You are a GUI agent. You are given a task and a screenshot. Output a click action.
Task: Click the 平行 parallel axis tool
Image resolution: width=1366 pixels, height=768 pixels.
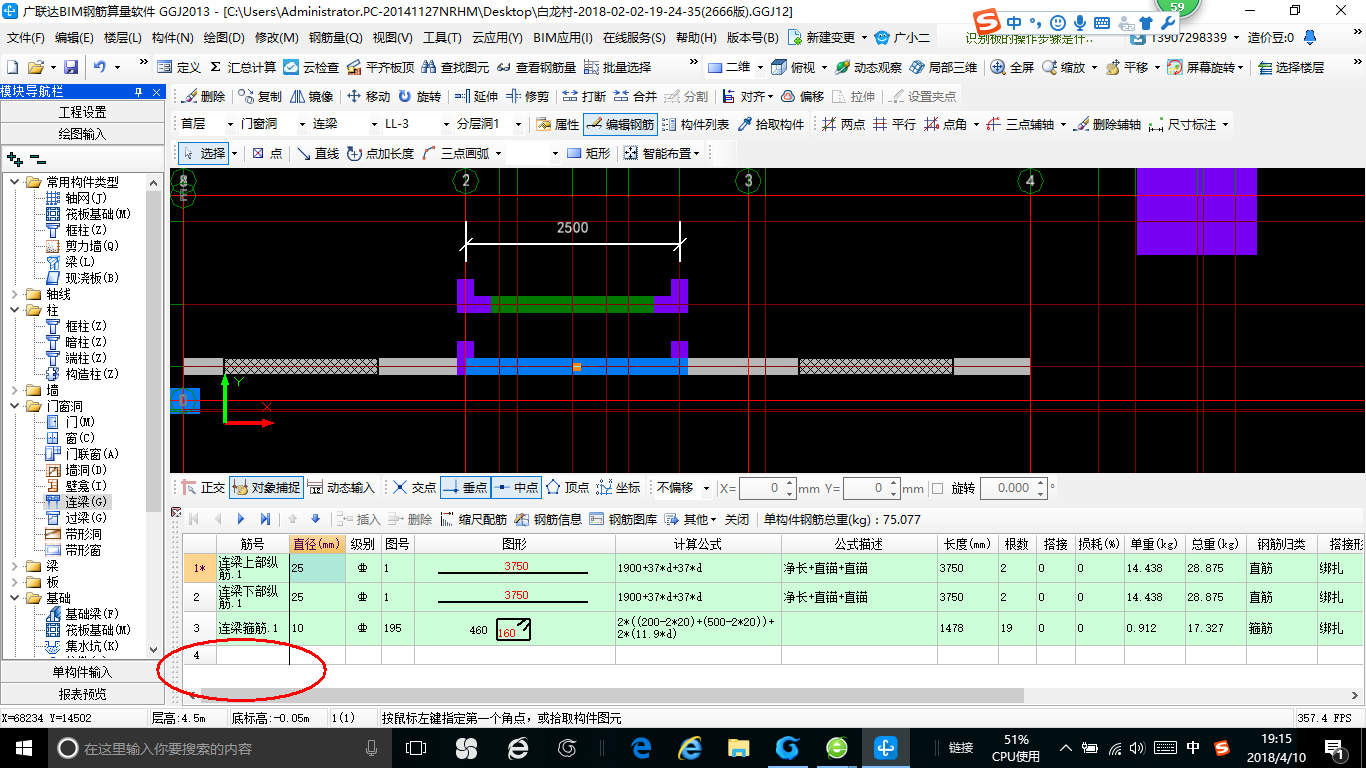pos(894,124)
